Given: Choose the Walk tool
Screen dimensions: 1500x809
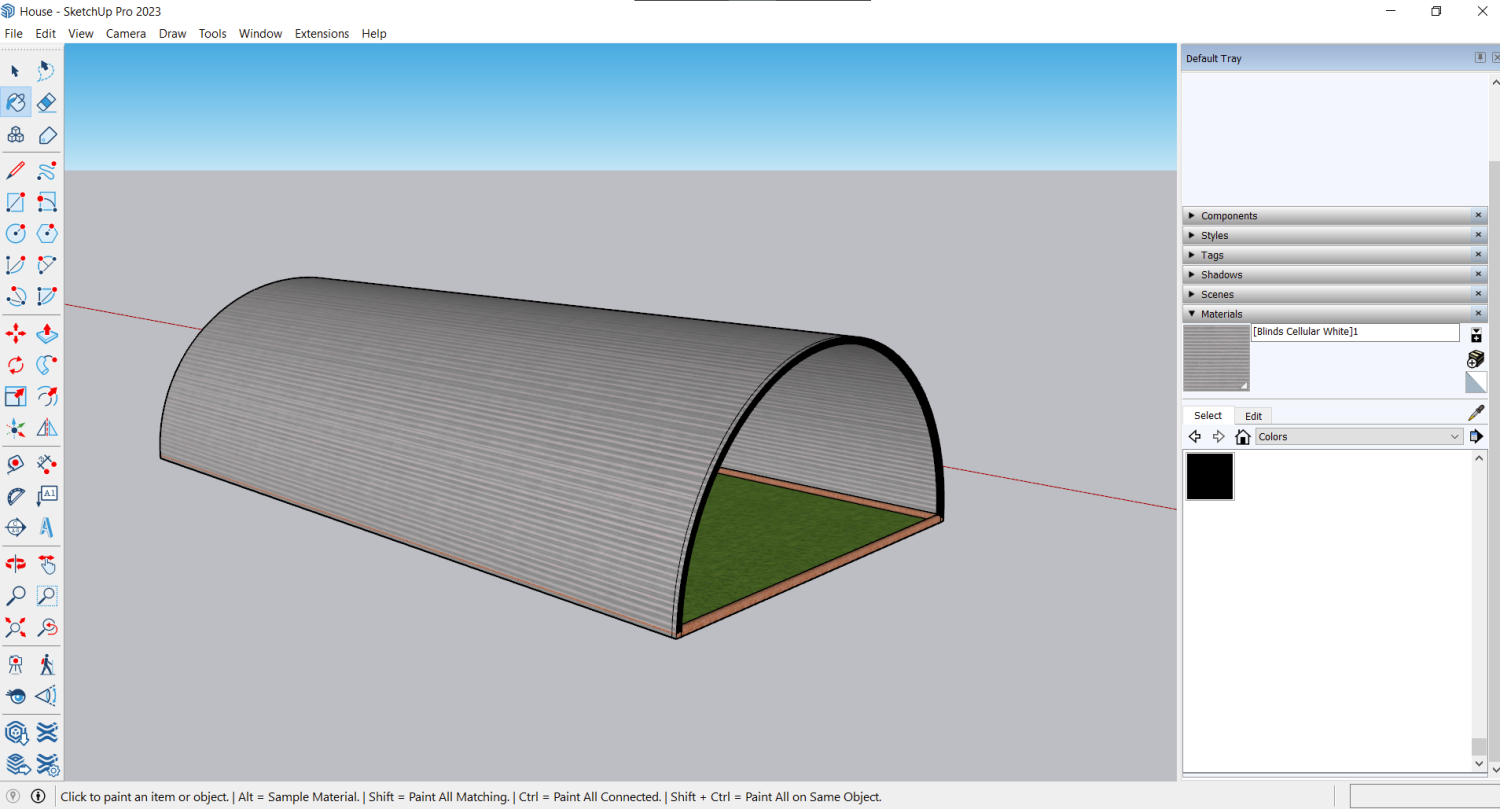Looking at the screenshot, I should tap(46, 664).
